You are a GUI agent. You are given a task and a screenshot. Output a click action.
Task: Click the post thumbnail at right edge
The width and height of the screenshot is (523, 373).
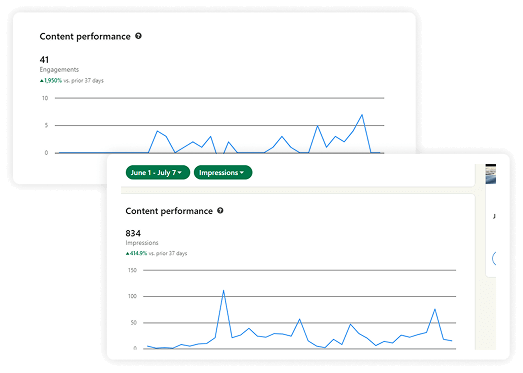491,174
